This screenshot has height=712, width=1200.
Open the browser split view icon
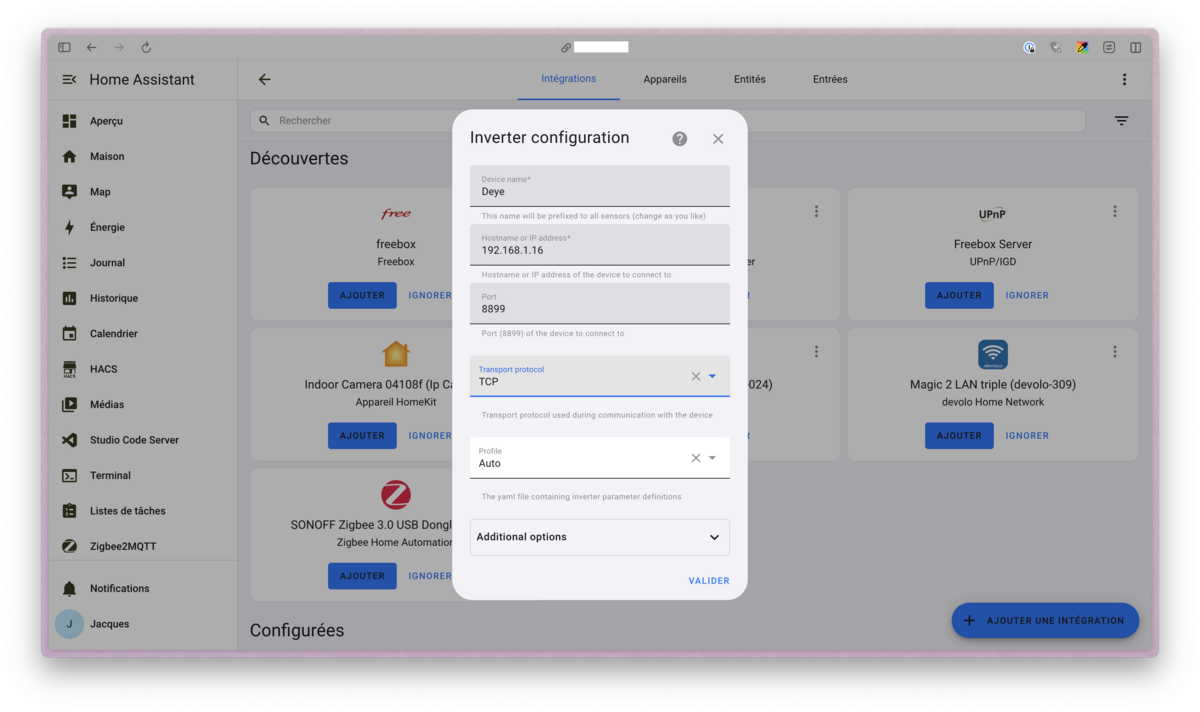coord(1136,47)
